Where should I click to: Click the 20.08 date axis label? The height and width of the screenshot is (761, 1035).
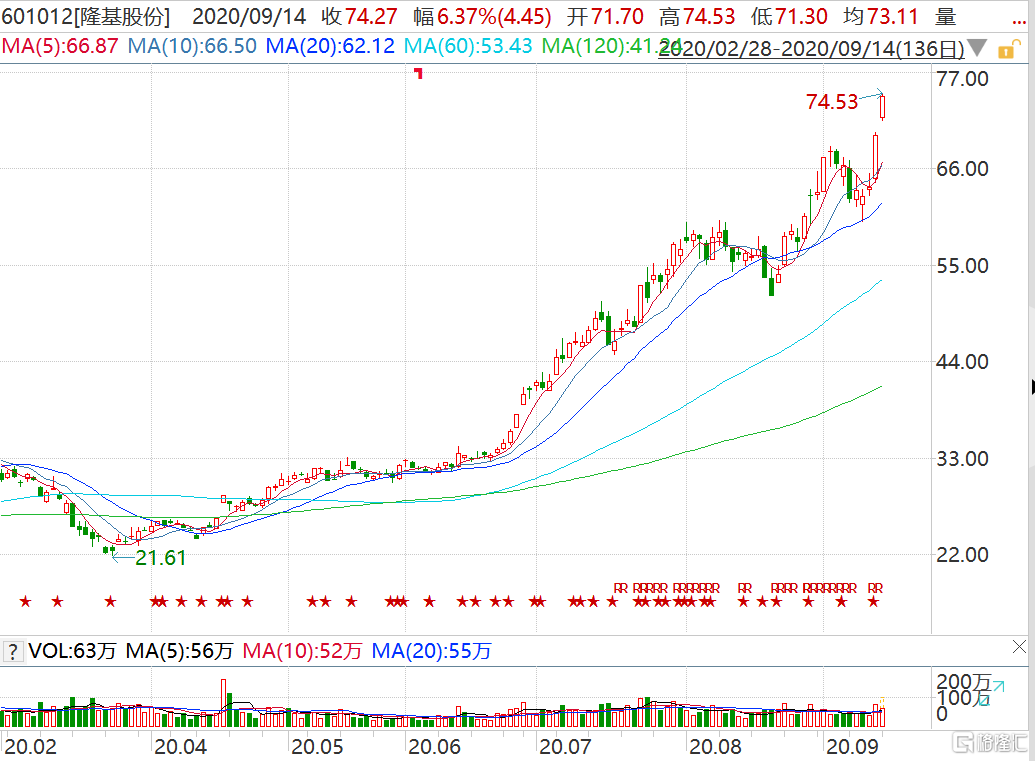pyautogui.click(x=715, y=746)
